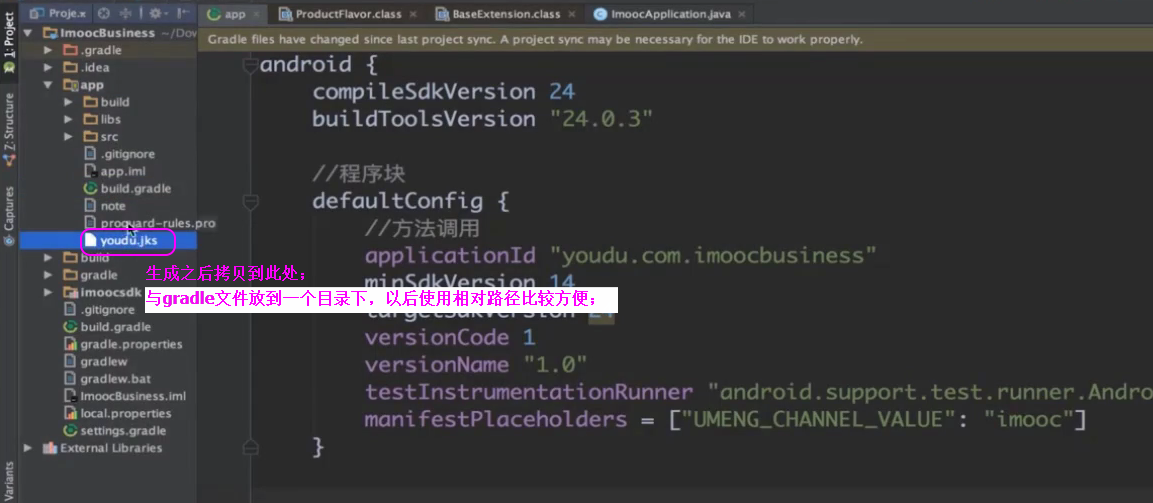The height and width of the screenshot is (503, 1153).
Task: Select the gradlew file icon
Action: coord(71,361)
